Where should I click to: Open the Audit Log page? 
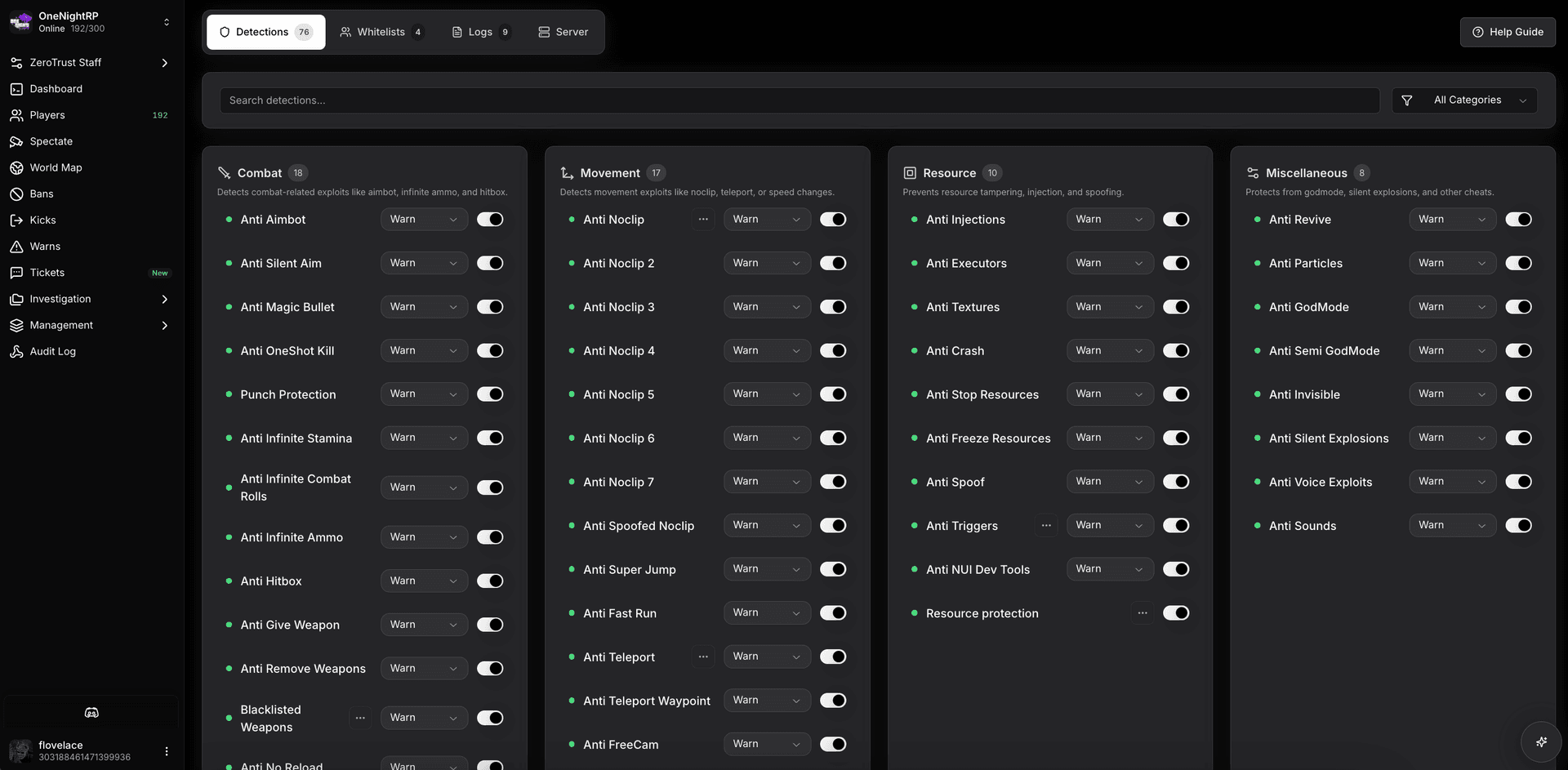tap(90, 351)
